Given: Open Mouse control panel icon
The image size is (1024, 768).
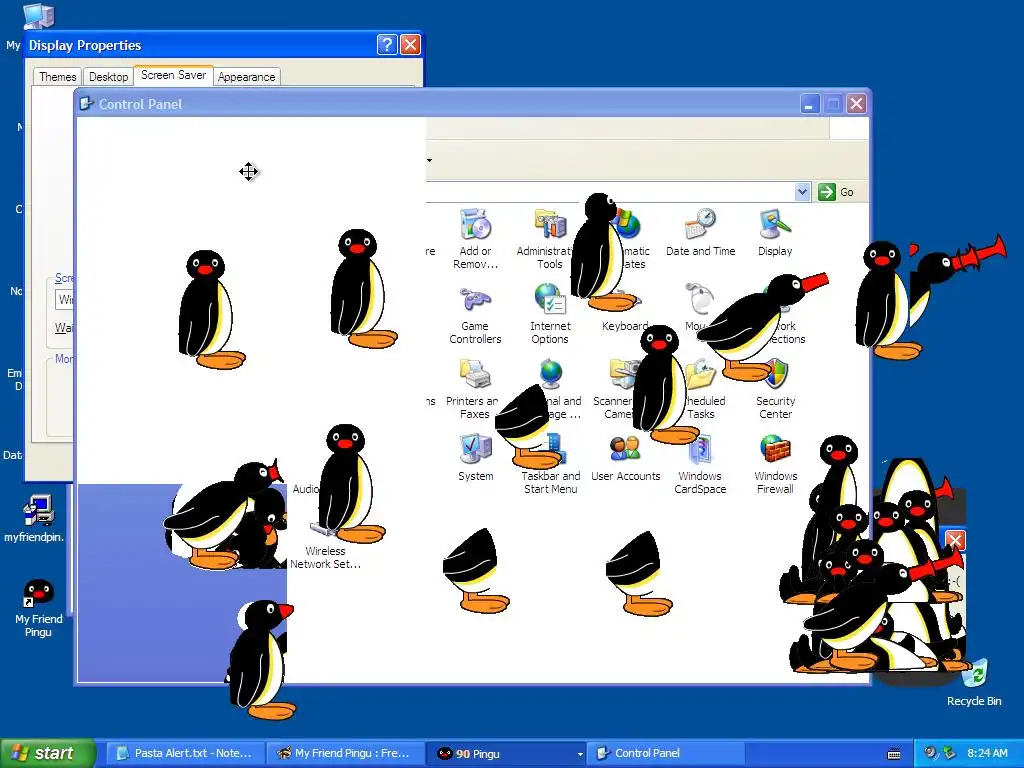Looking at the screenshot, I should (700, 299).
